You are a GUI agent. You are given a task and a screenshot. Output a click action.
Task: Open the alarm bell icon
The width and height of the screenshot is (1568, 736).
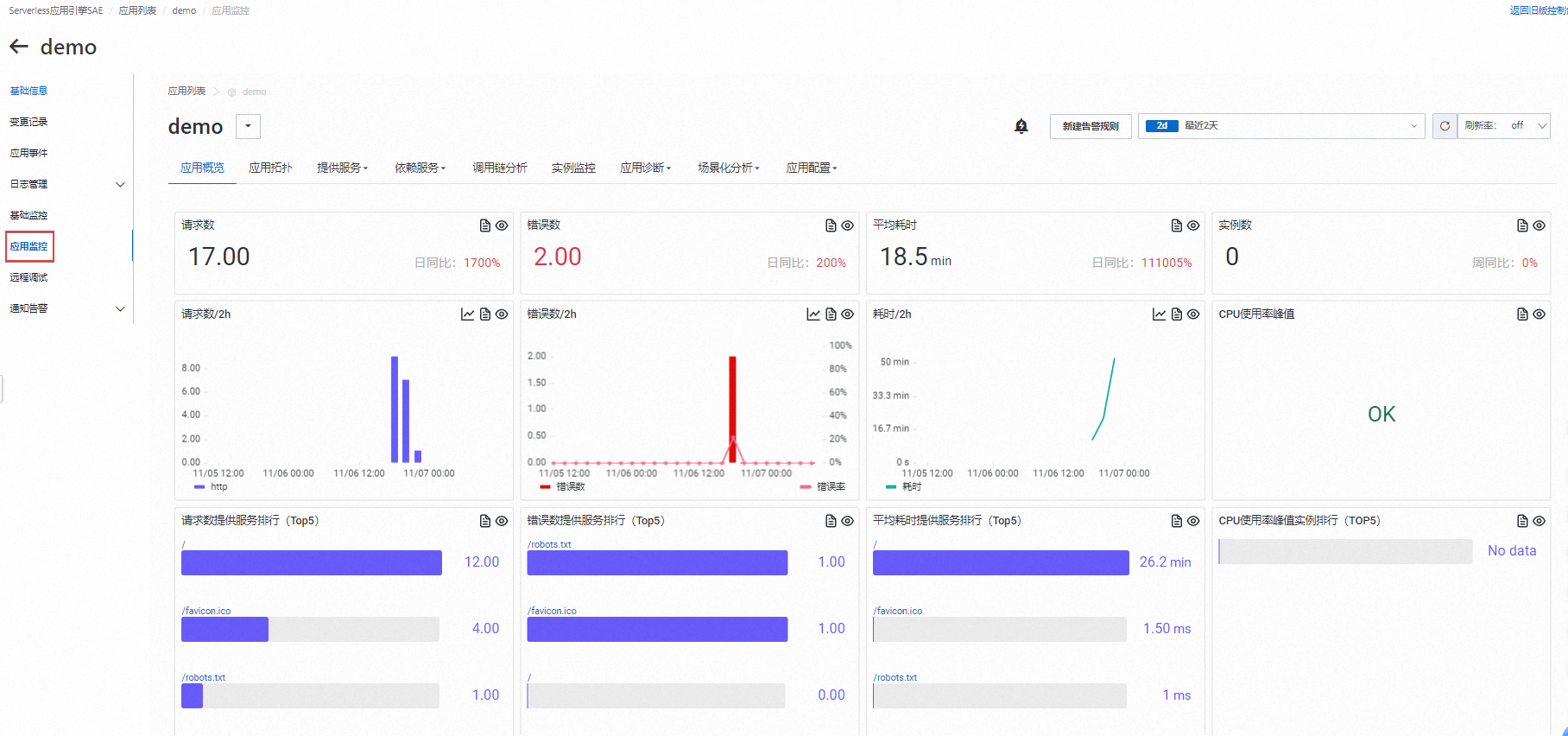(1021, 126)
